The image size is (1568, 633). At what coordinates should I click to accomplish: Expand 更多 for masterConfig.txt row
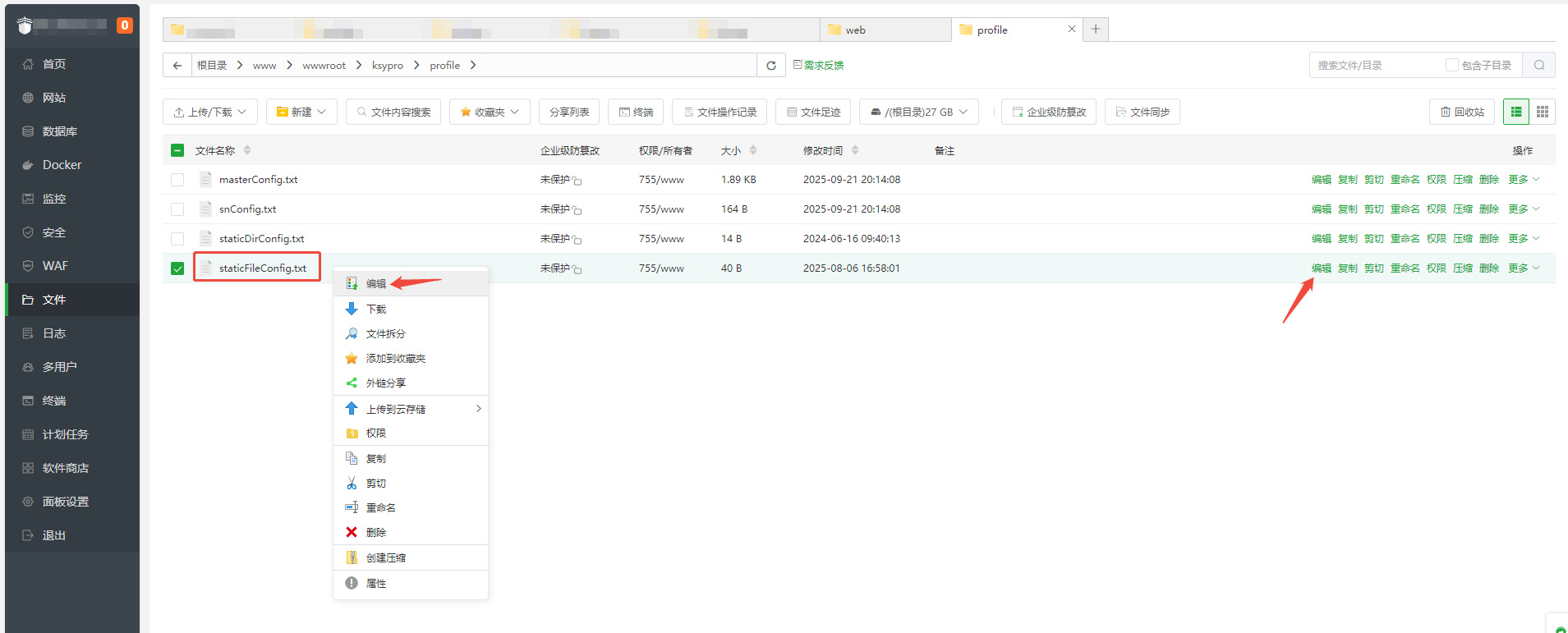pyautogui.click(x=1524, y=180)
